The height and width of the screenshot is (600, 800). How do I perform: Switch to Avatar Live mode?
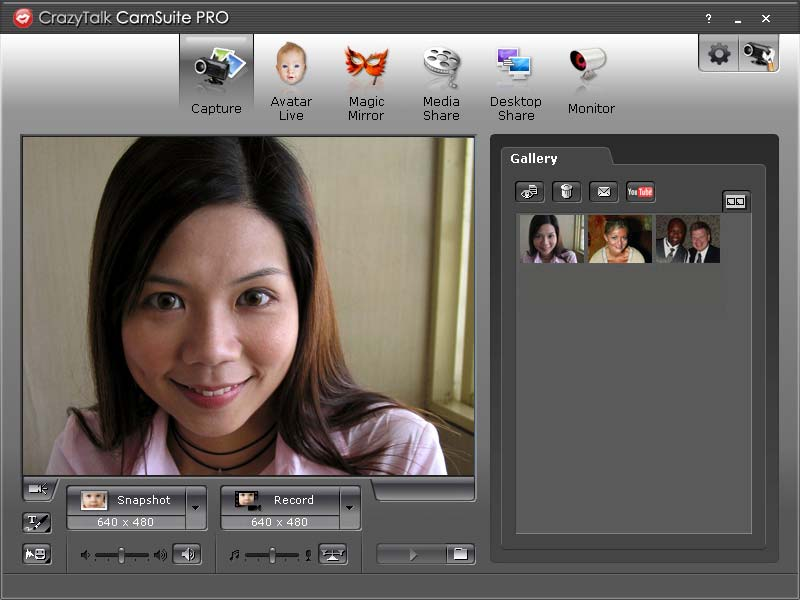[x=291, y=81]
